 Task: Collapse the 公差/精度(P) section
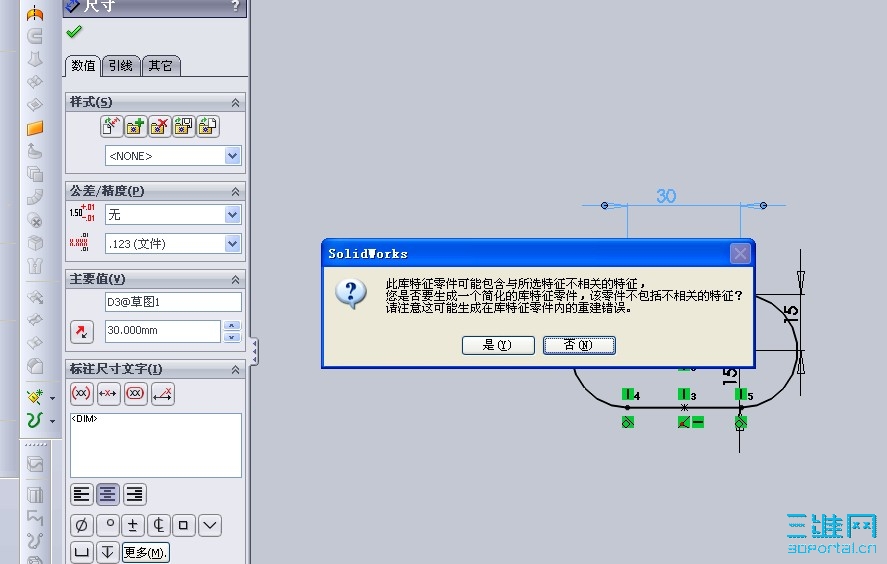coord(235,192)
